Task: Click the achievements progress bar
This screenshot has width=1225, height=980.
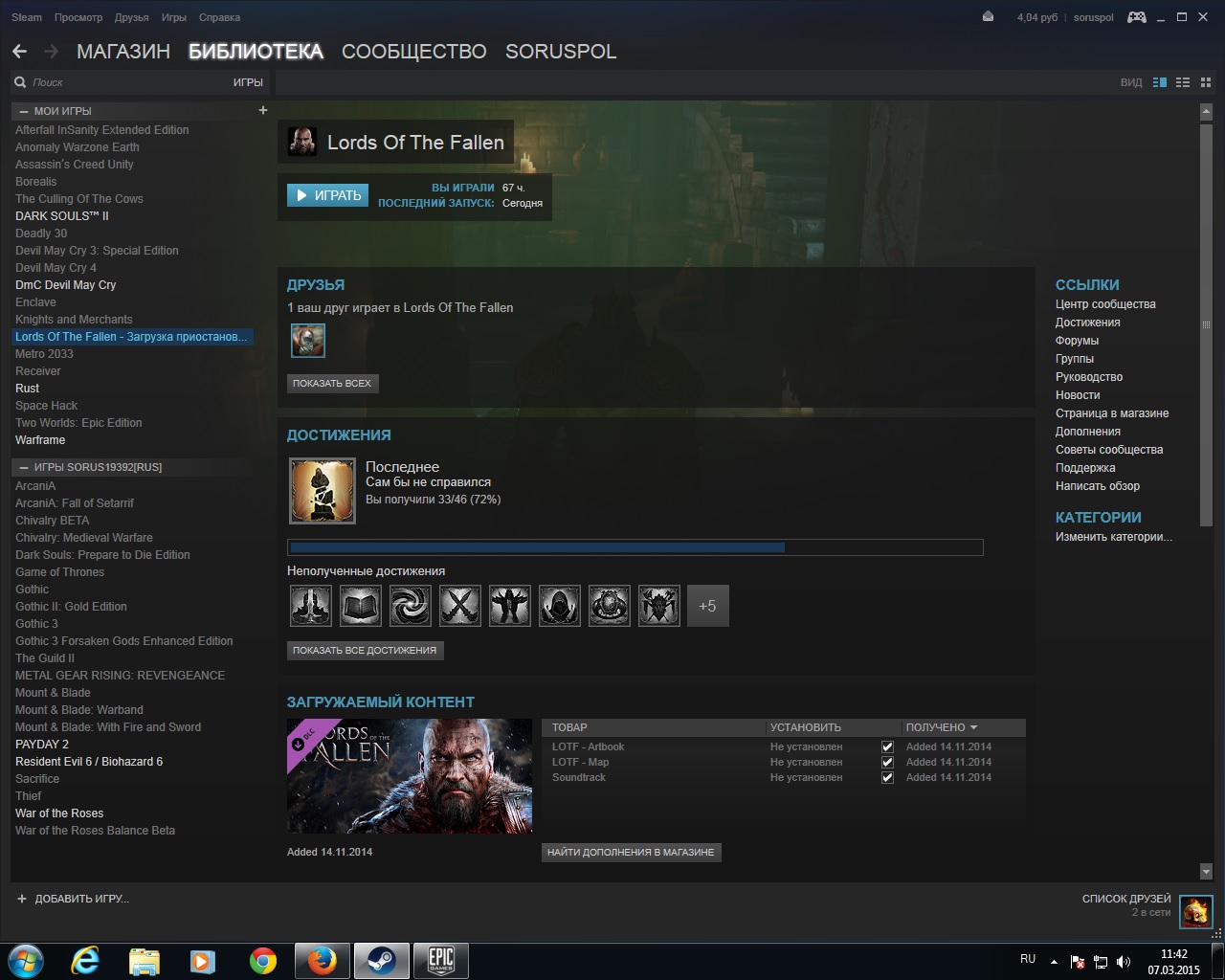Action: [x=635, y=547]
